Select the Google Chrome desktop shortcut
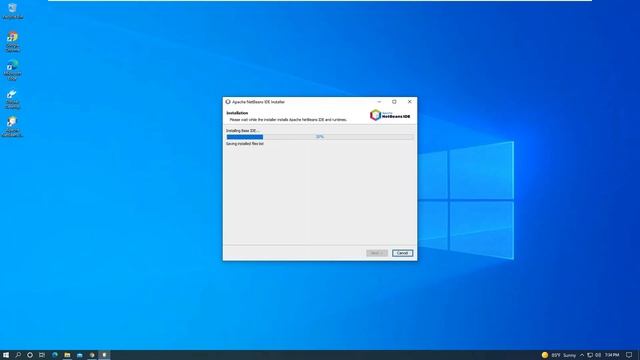Viewport: 640px width, 360px height. pos(12,42)
